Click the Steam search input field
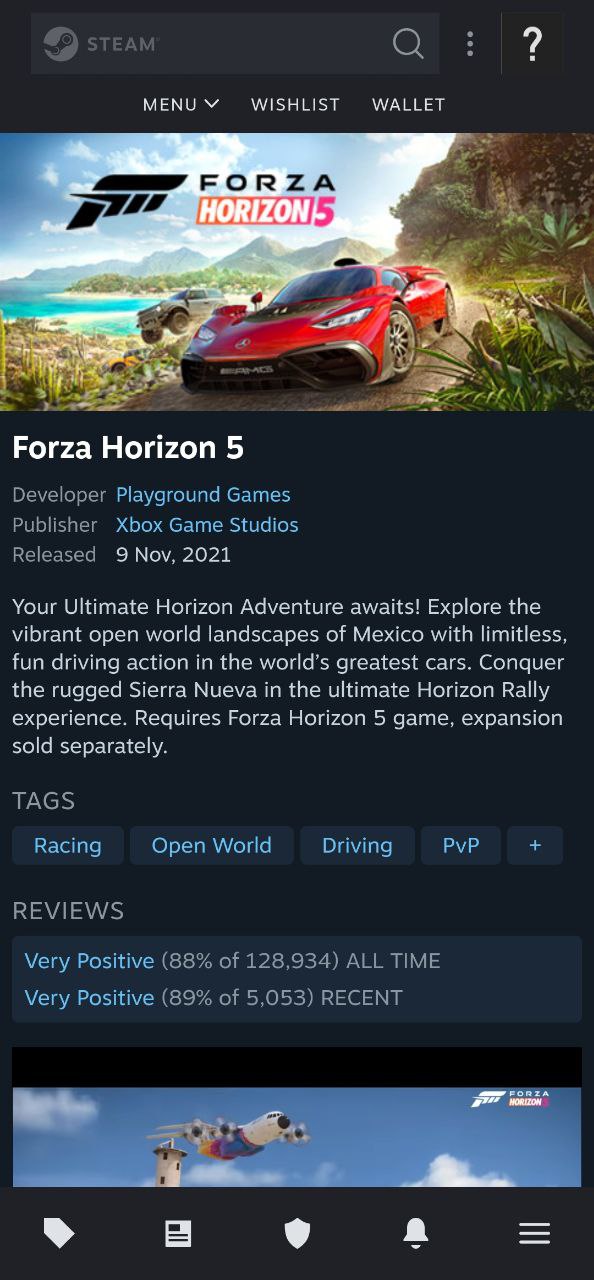The width and height of the screenshot is (594, 1280). (x=235, y=44)
